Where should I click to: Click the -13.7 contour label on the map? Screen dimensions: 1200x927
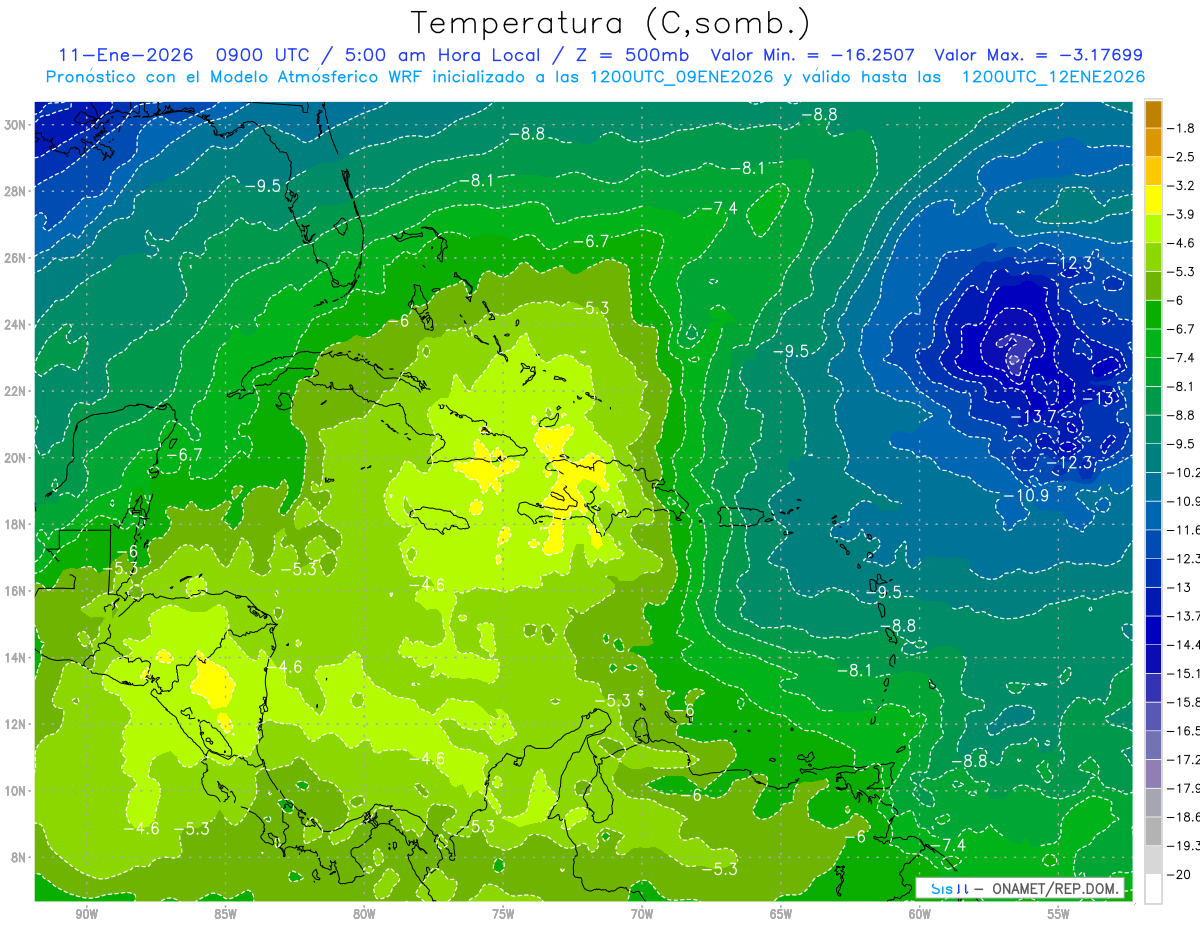point(1034,415)
